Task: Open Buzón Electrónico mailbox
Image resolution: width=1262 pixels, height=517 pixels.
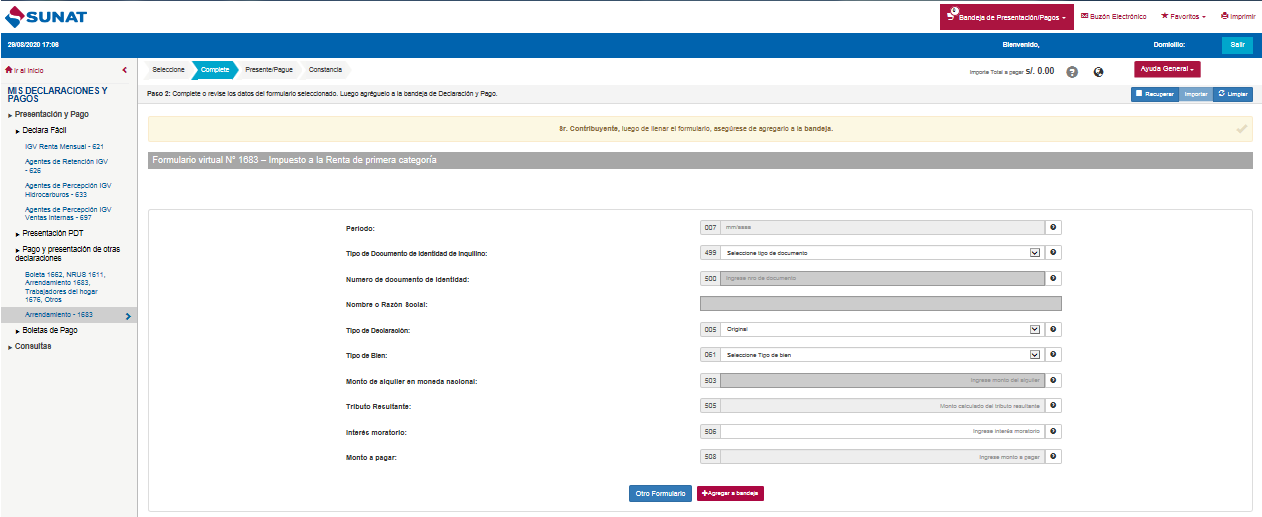Action: pos(1113,17)
